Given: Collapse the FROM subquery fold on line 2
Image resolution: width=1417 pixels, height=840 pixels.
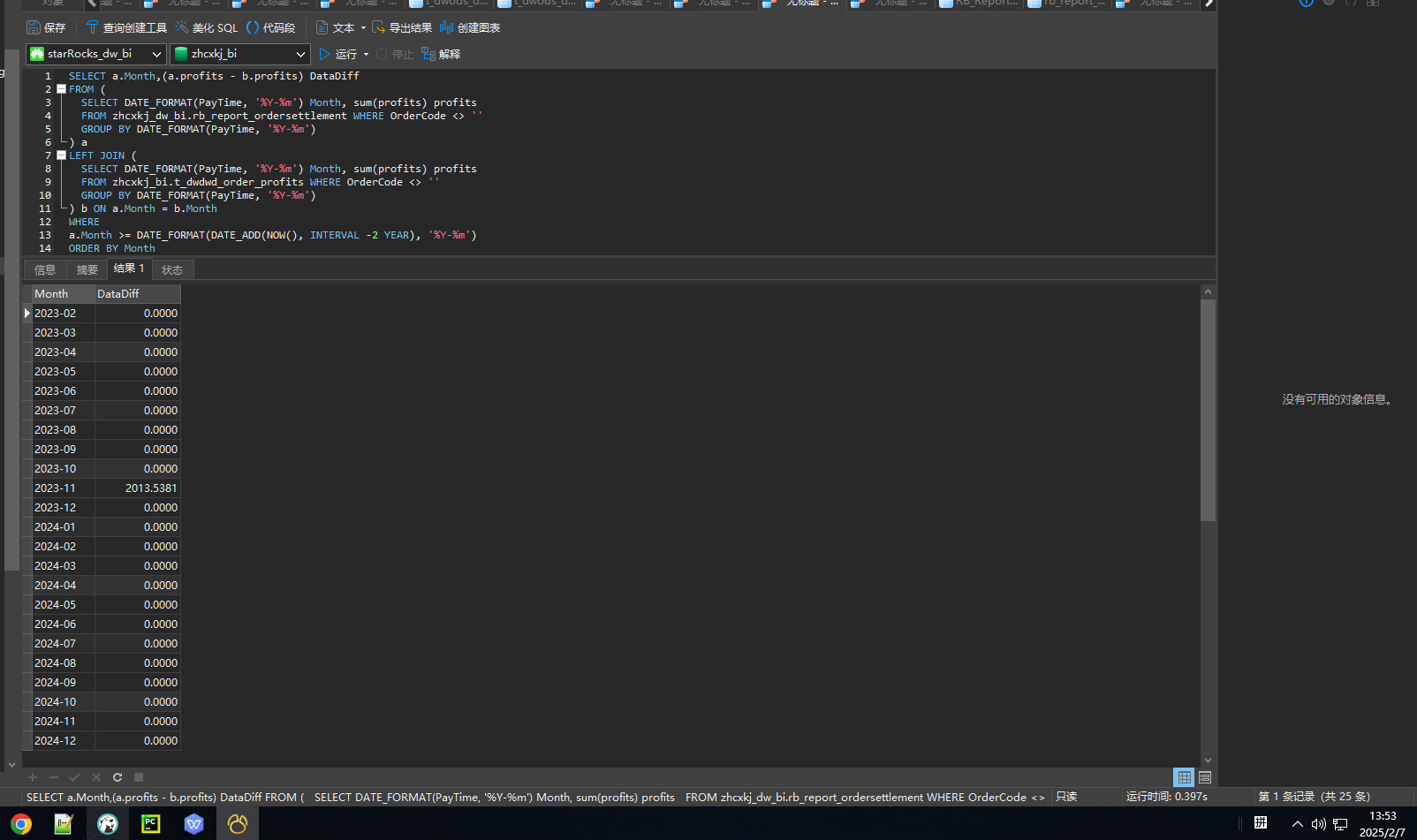Looking at the screenshot, I should pos(61,89).
